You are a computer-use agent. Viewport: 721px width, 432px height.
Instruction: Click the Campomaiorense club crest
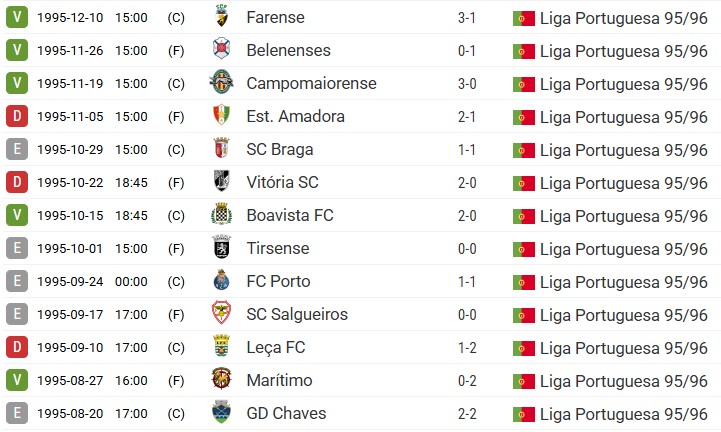pyautogui.click(x=221, y=83)
